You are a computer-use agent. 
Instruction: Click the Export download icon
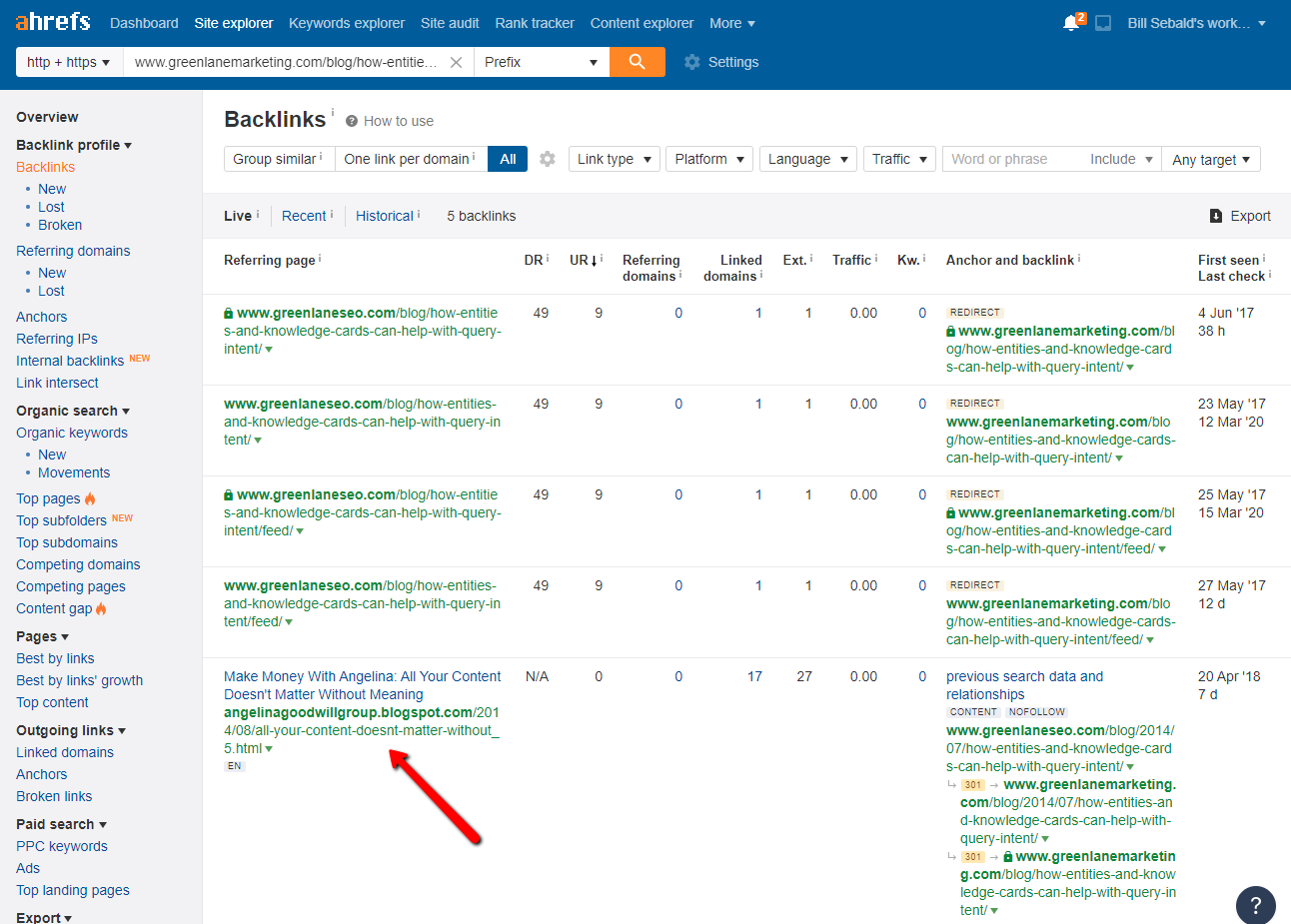click(x=1216, y=216)
